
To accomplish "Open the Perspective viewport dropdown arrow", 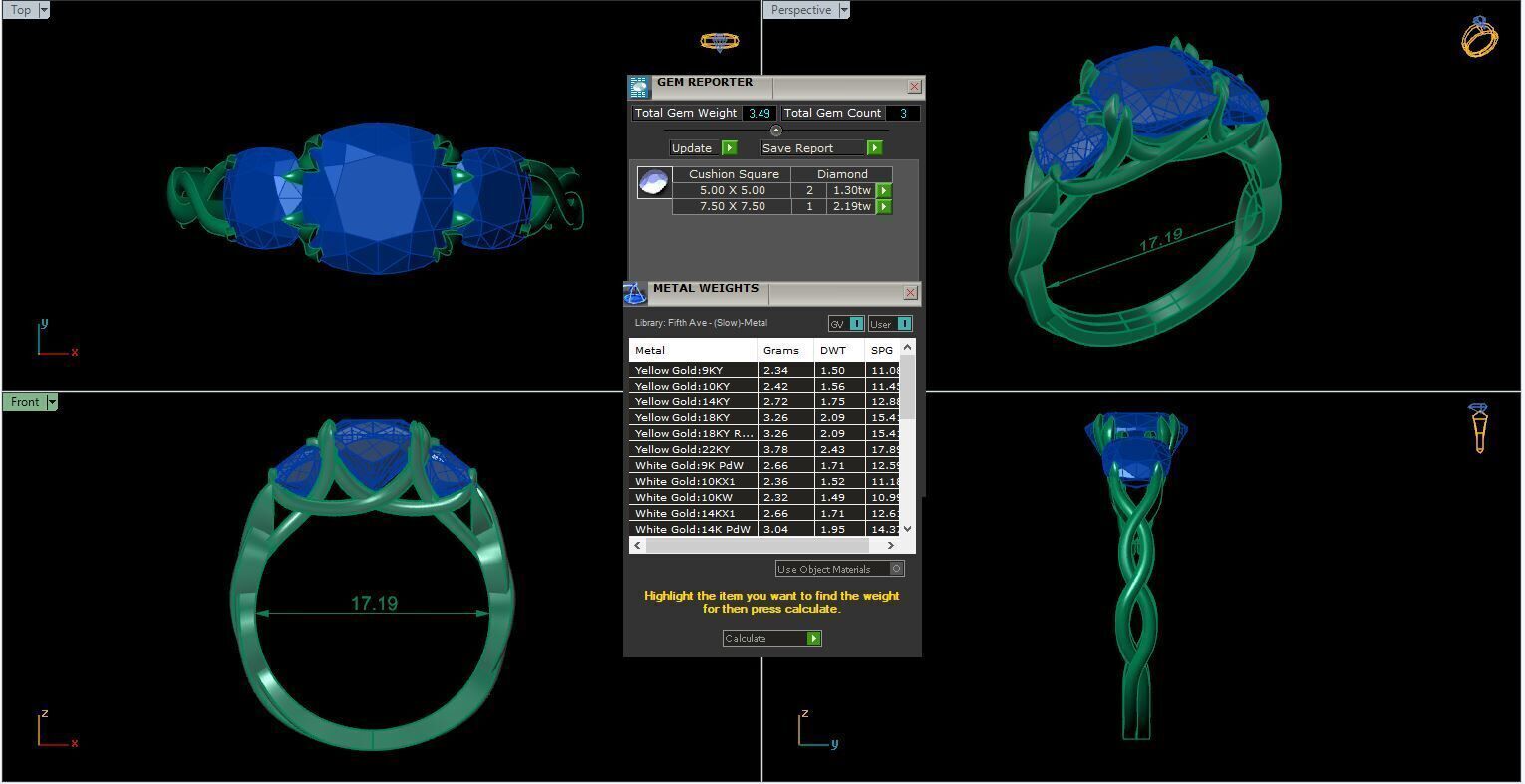I will pos(844,10).
